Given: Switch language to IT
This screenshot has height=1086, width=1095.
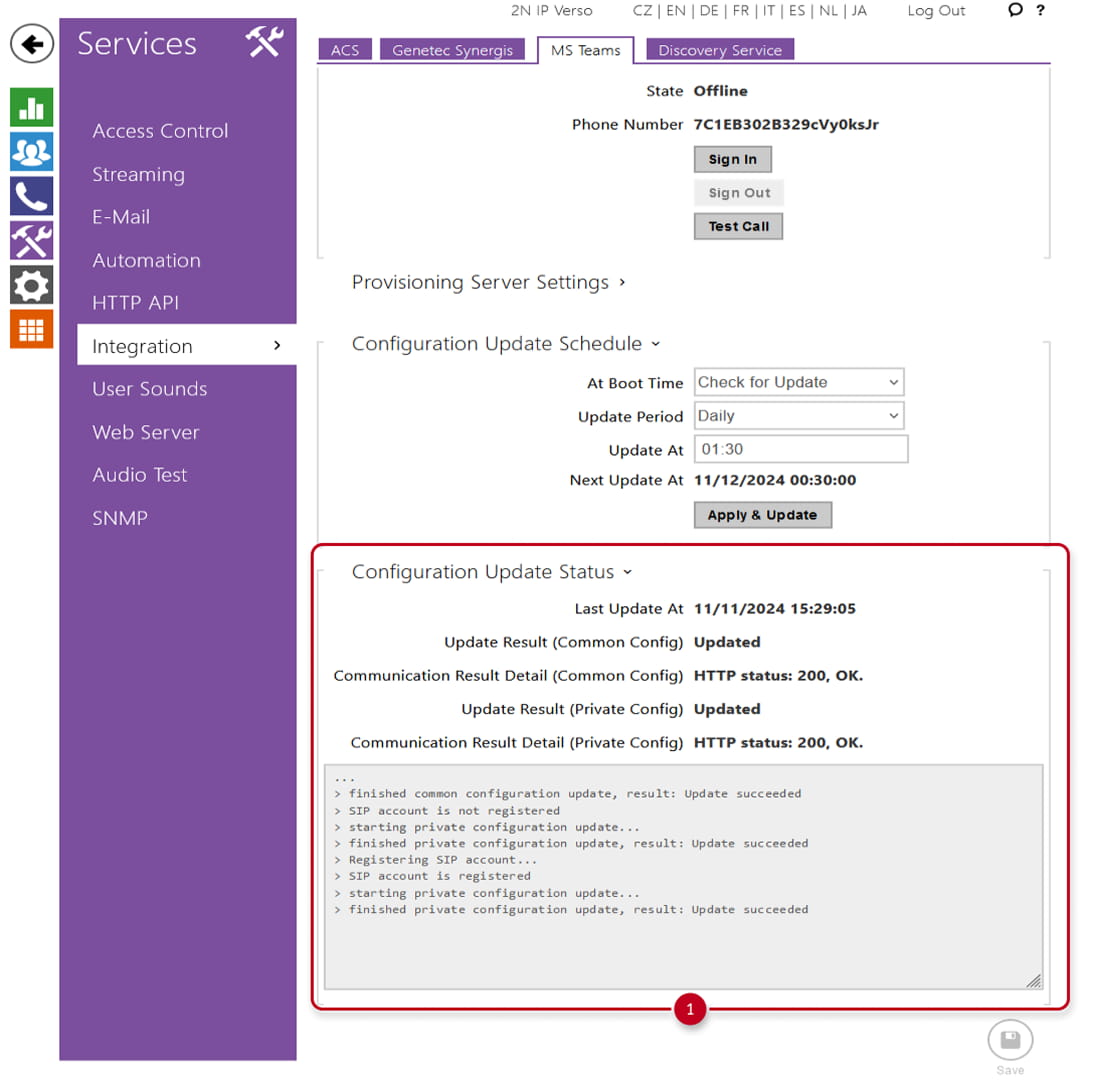Looking at the screenshot, I should 768,10.
